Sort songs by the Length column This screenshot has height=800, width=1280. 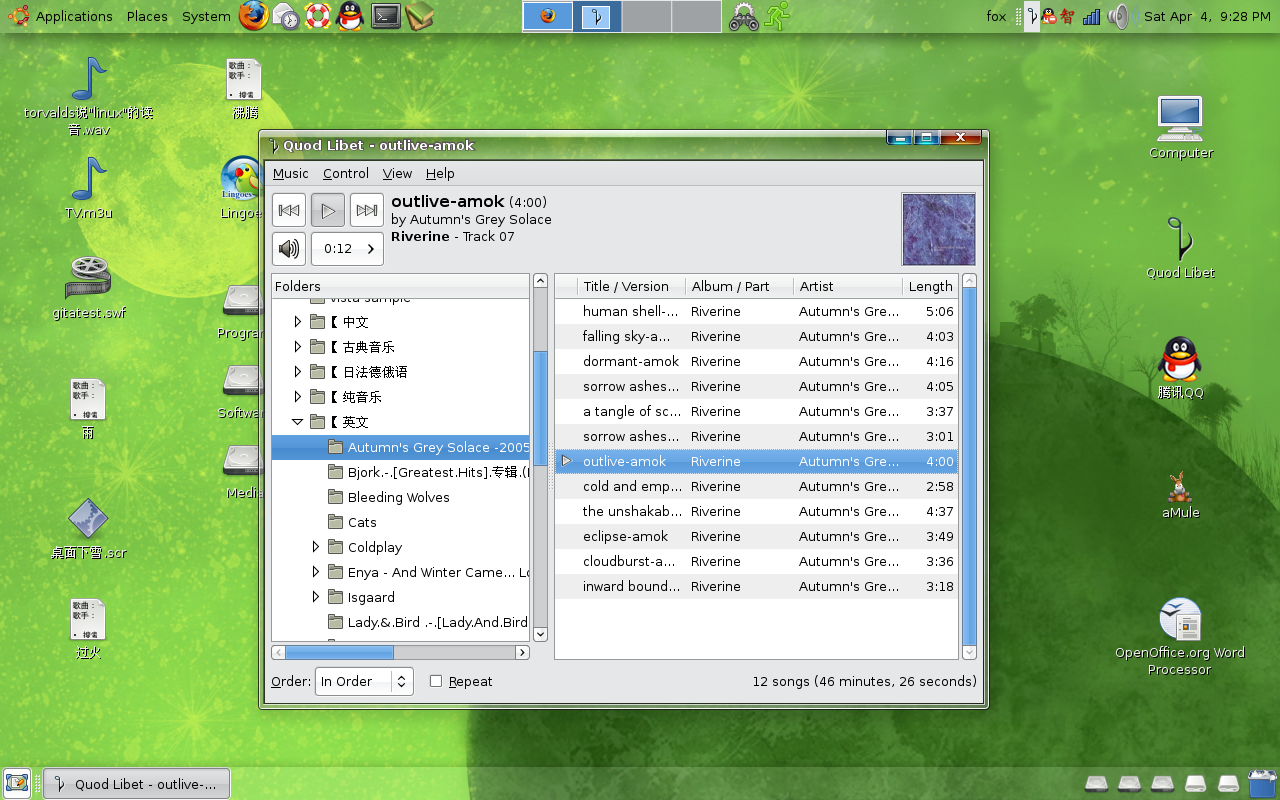coord(930,286)
